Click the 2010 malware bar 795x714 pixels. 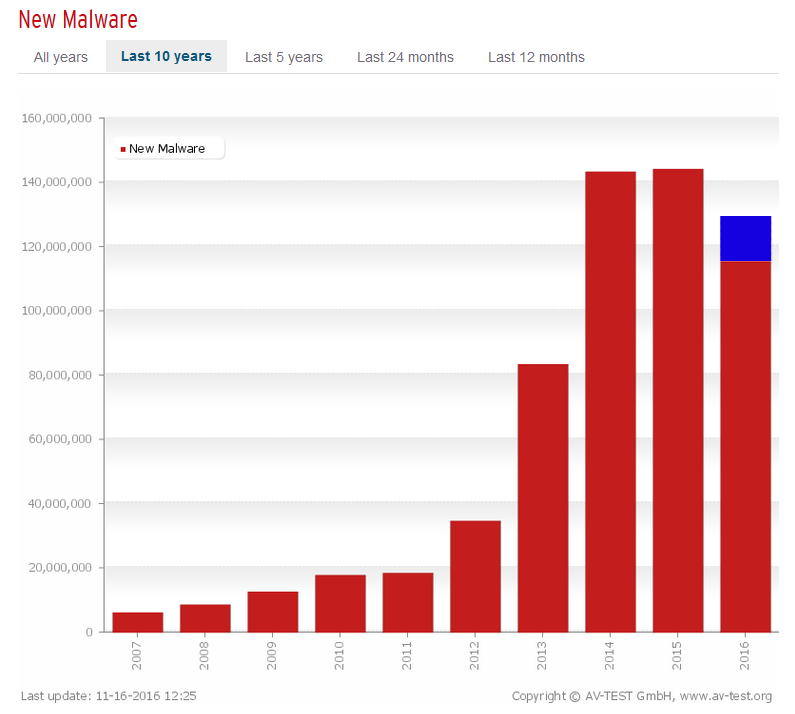coord(340,603)
